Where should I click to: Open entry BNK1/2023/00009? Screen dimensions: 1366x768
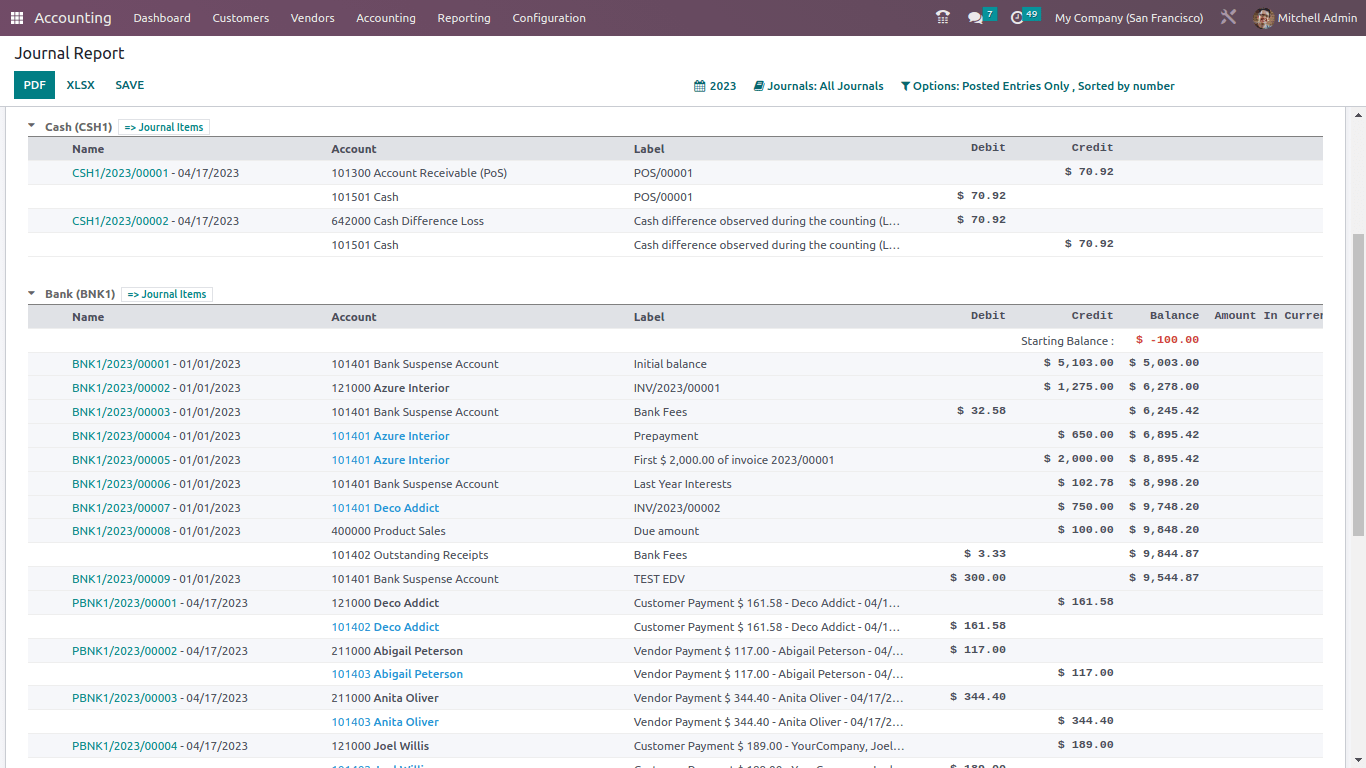(121, 579)
